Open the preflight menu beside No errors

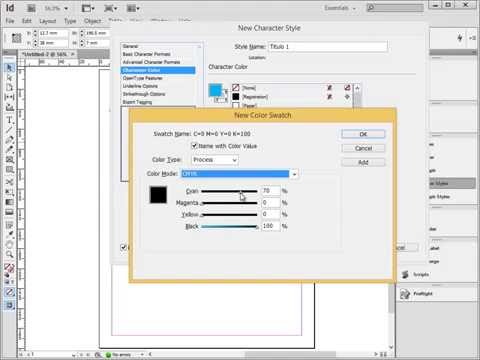[142, 355]
